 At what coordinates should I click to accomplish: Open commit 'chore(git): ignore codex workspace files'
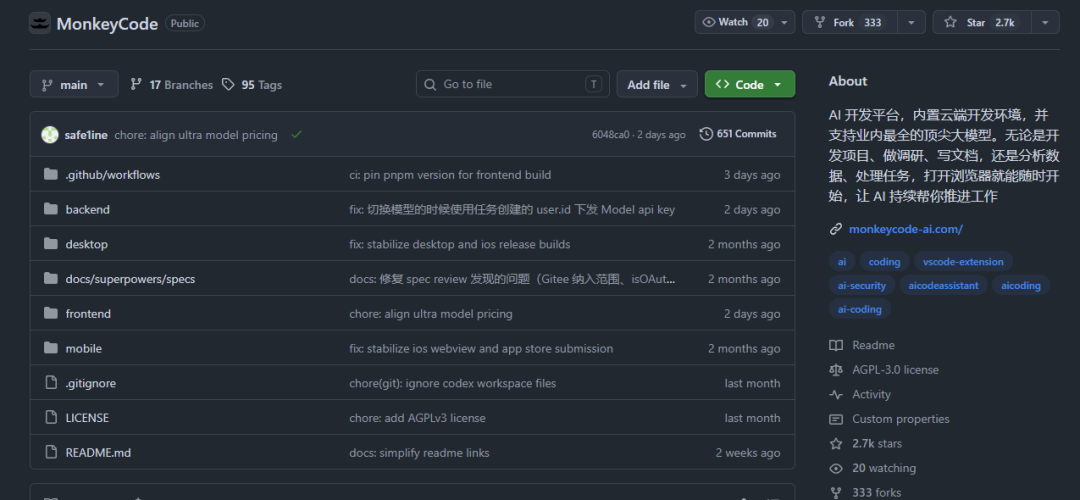453,383
